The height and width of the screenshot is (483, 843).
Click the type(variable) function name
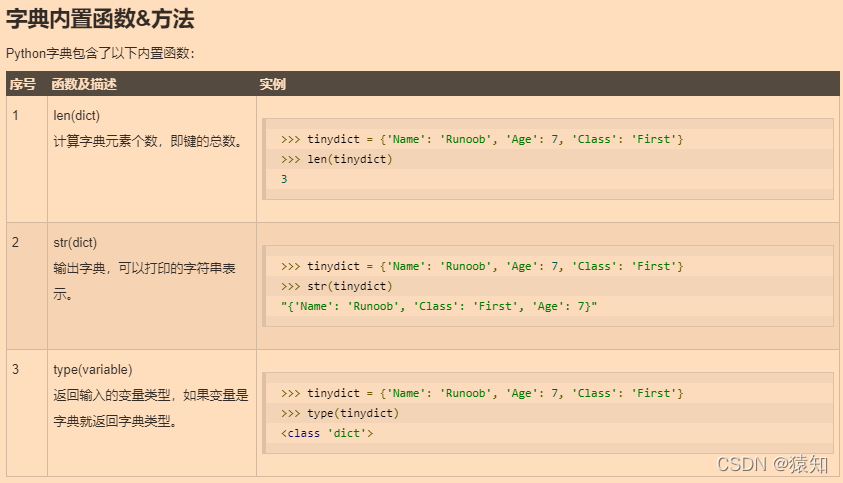[93, 370]
